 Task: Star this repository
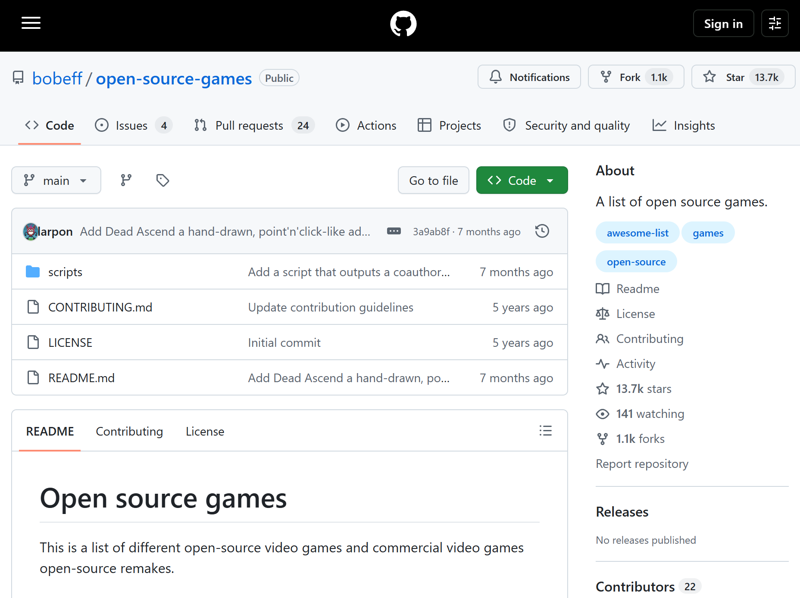click(743, 77)
